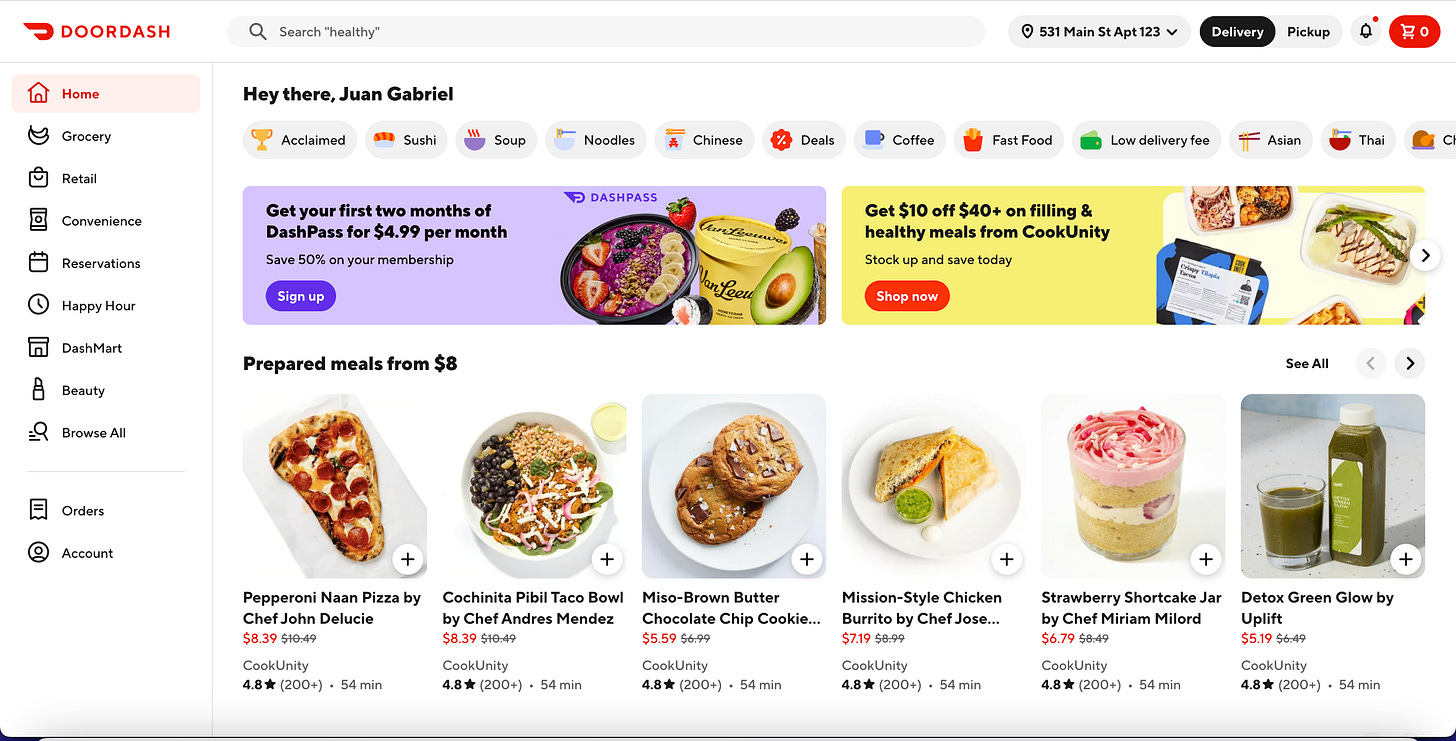Click the DashPass Sign up button
The height and width of the screenshot is (741, 1456).
pyautogui.click(x=301, y=296)
